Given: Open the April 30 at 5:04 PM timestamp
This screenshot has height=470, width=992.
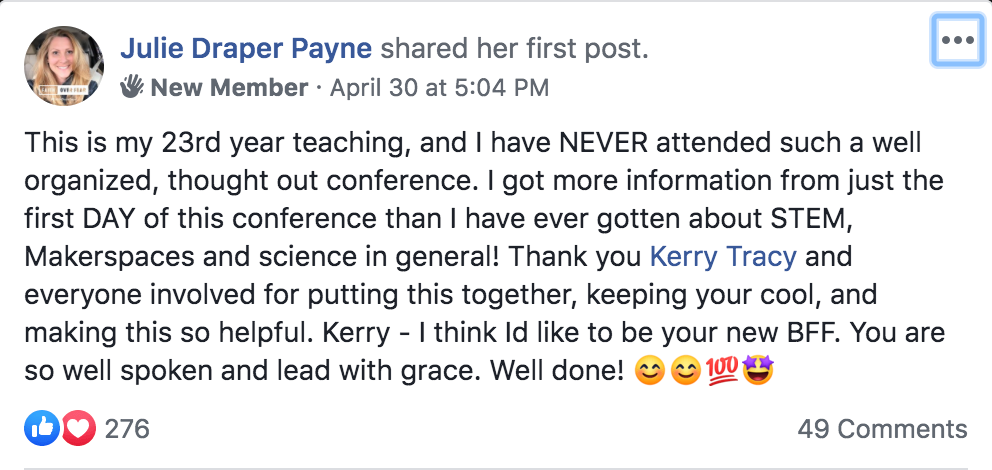Looking at the screenshot, I should [x=439, y=88].
